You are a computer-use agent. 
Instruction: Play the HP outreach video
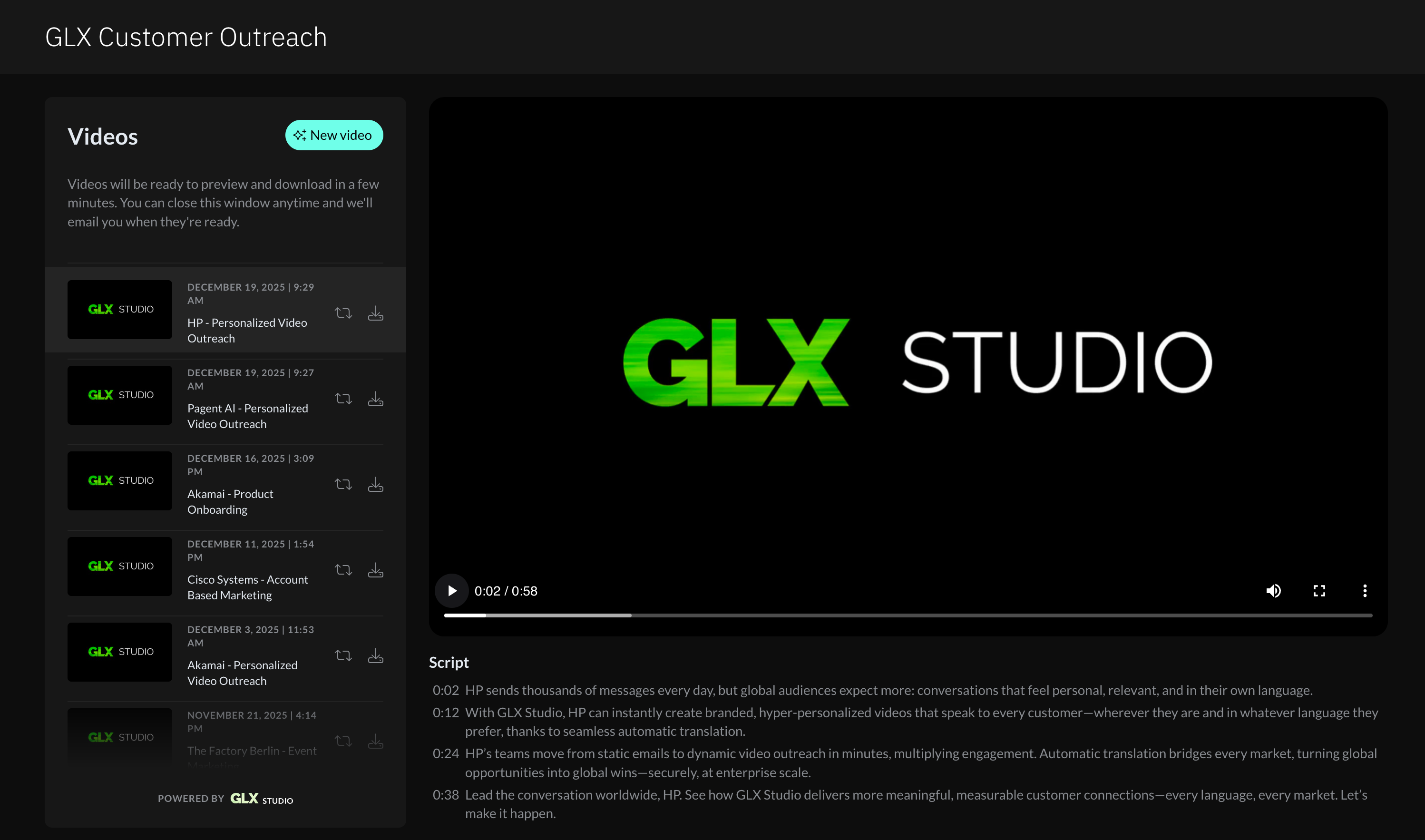point(451,591)
